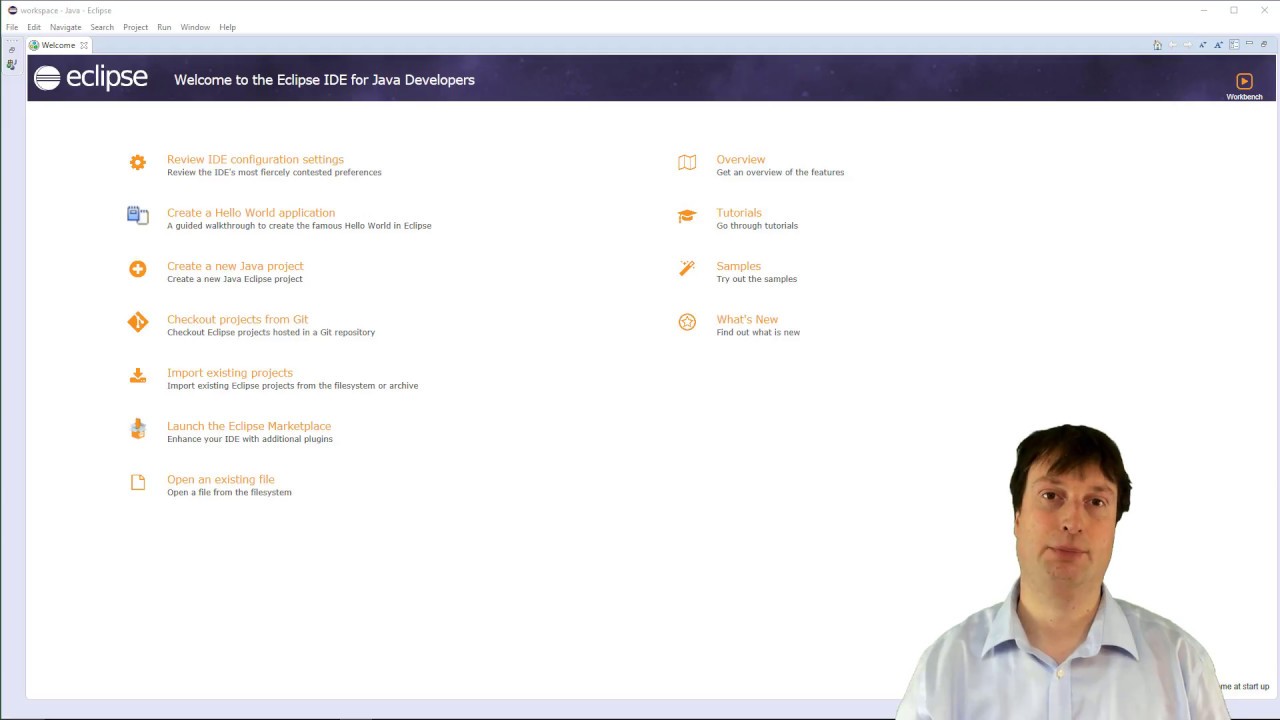The height and width of the screenshot is (720, 1280).
Task: Open the Window menu
Action: (x=195, y=27)
